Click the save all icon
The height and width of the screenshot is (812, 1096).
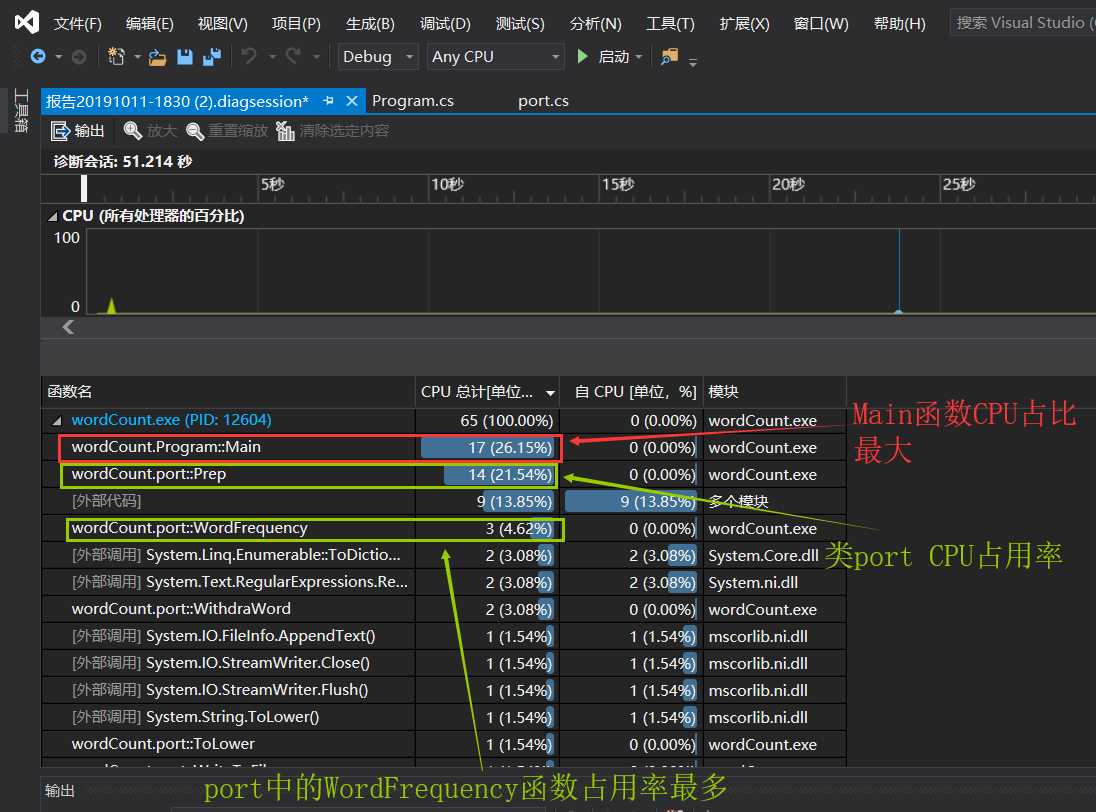coord(212,57)
